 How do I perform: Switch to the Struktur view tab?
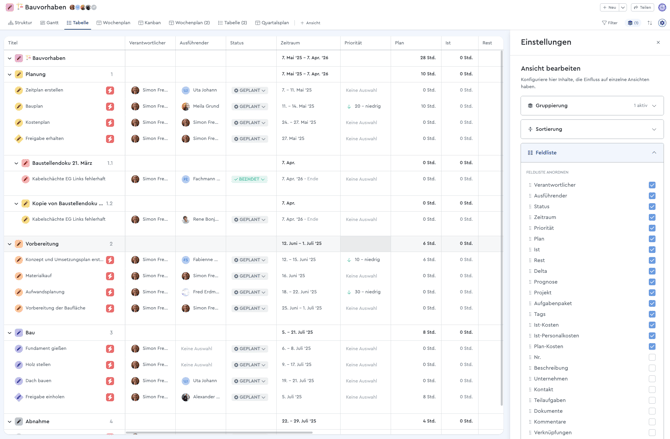pyautogui.click(x=20, y=23)
